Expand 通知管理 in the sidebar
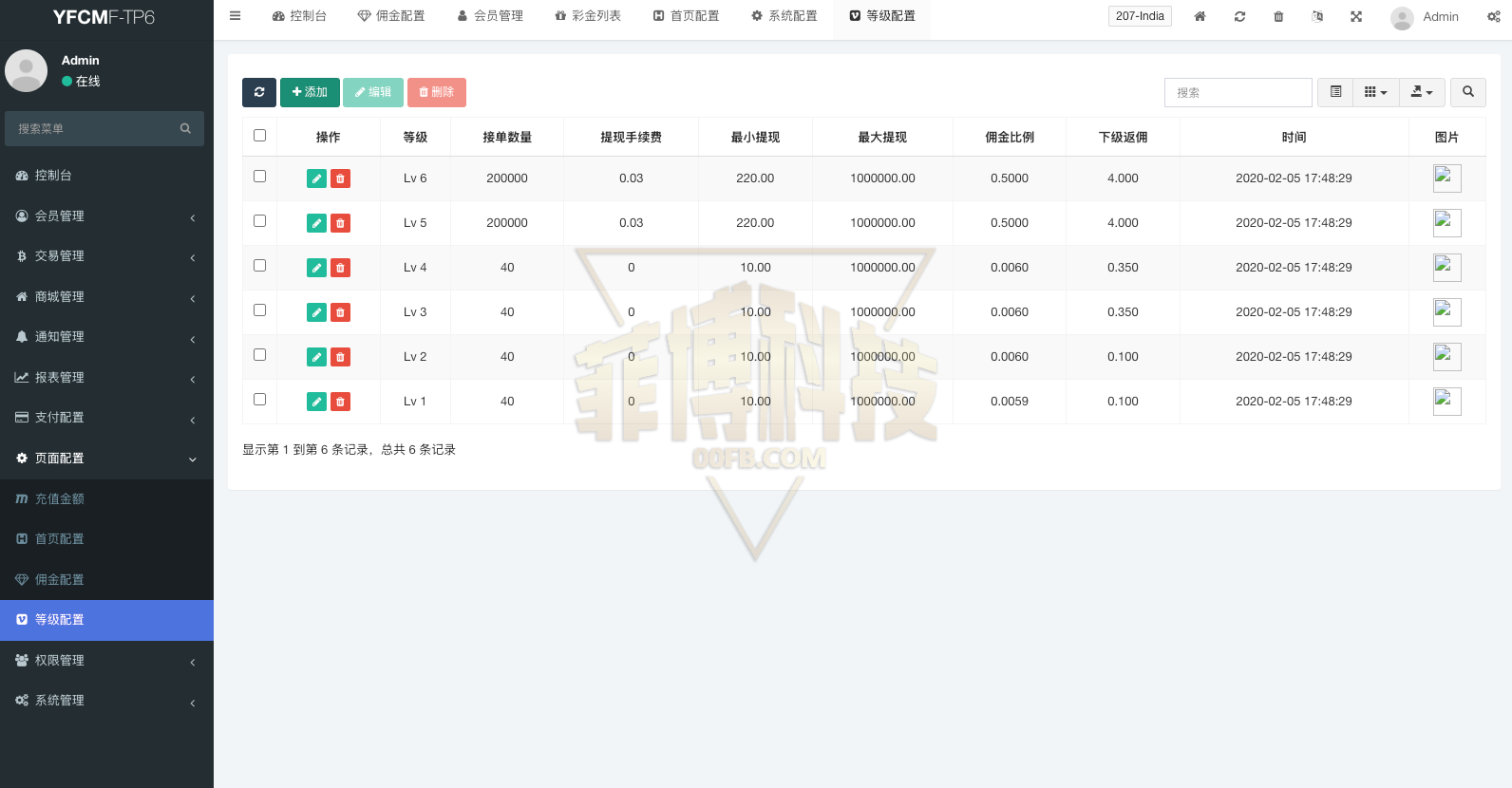Viewport: 1512px width, 788px height. tap(106, 337)
